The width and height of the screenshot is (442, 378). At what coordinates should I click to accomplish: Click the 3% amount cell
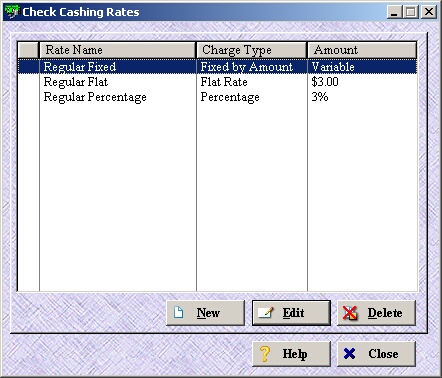tap(362, 97)
